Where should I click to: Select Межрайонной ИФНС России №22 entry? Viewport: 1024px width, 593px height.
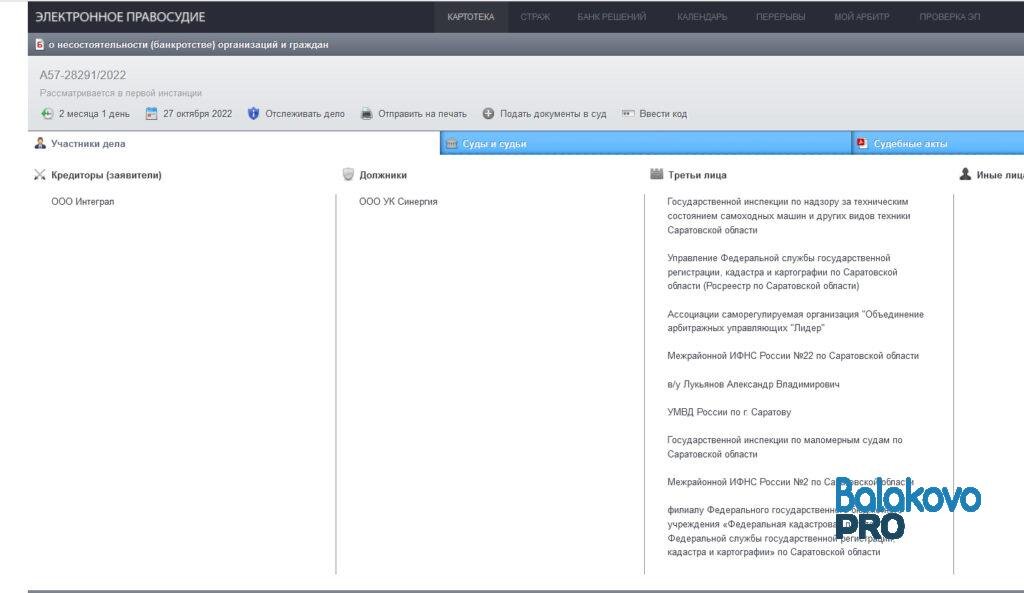[x=793, y=356]
